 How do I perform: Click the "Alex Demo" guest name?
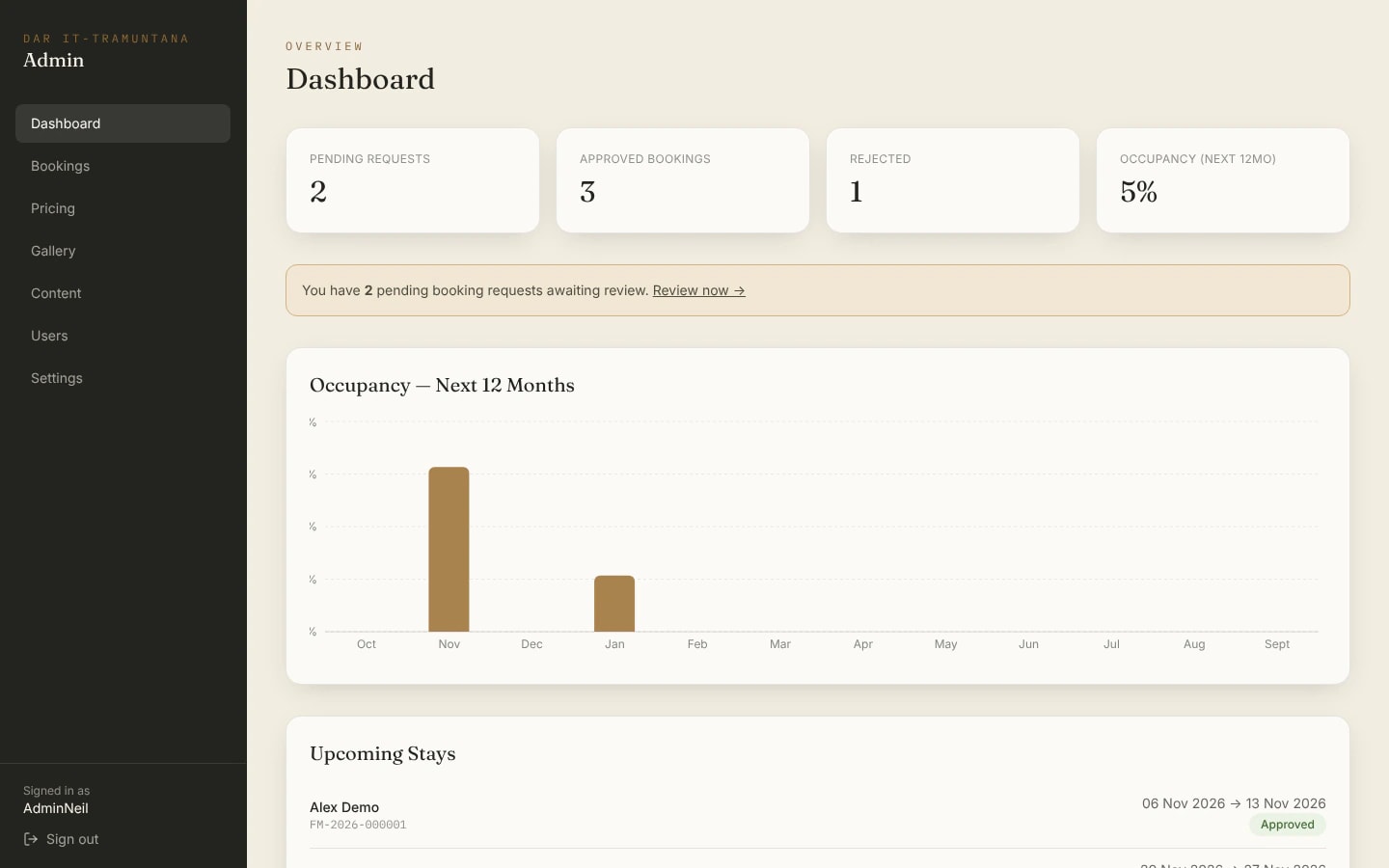(x=344, y=807)
